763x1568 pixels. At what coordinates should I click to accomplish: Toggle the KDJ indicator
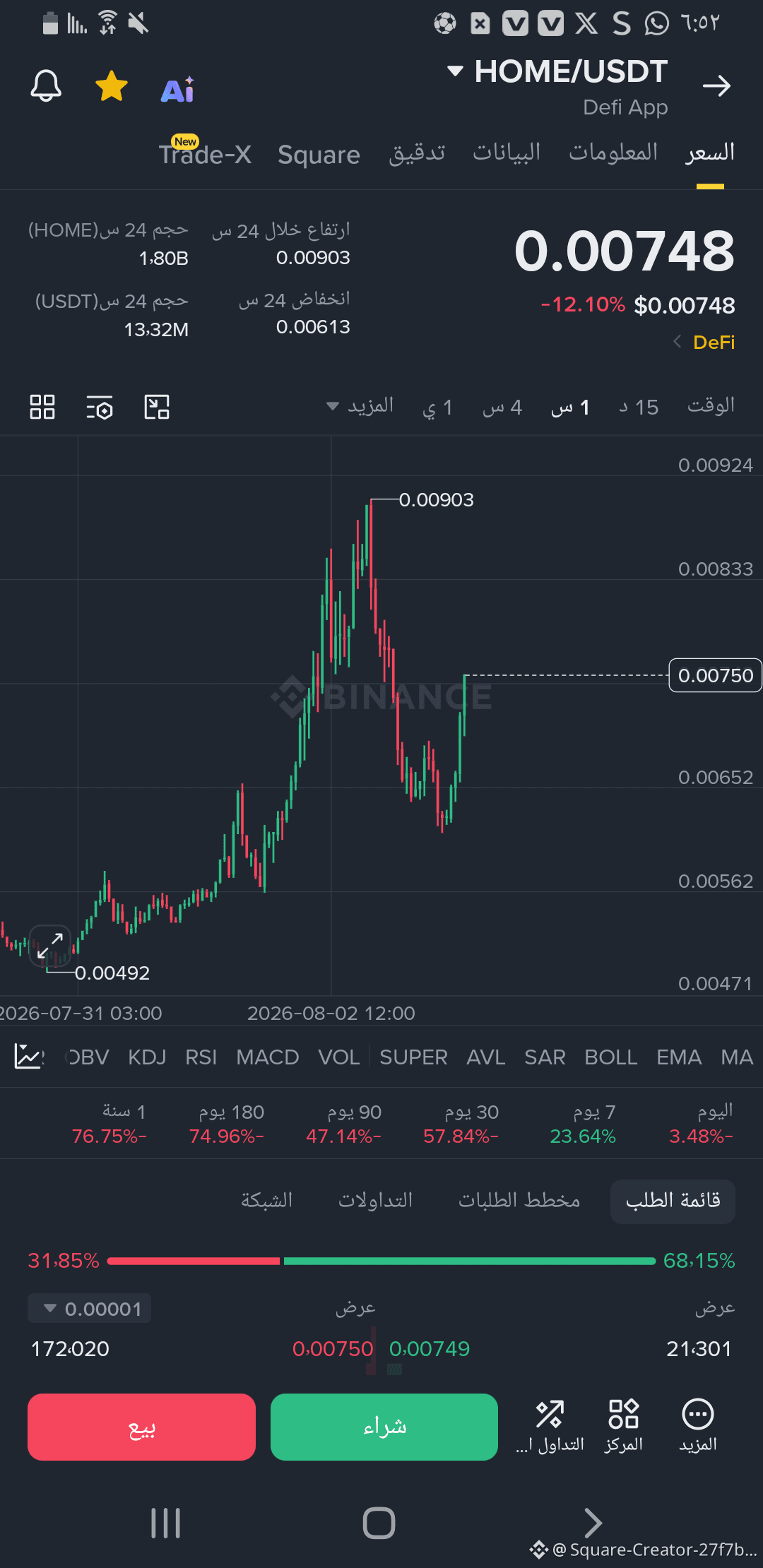[x=147, y=1057]
